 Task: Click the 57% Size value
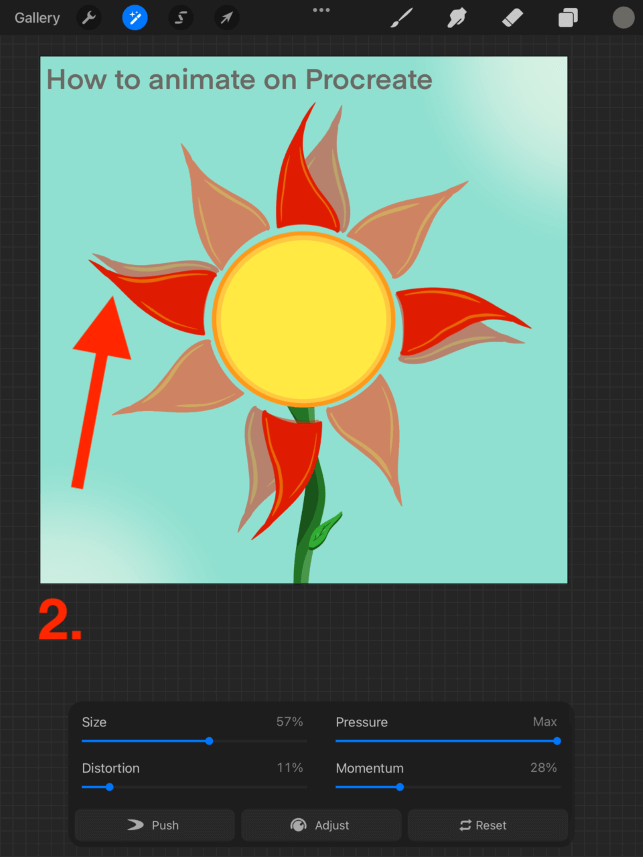pyautogui.click(x=289, y=722)
